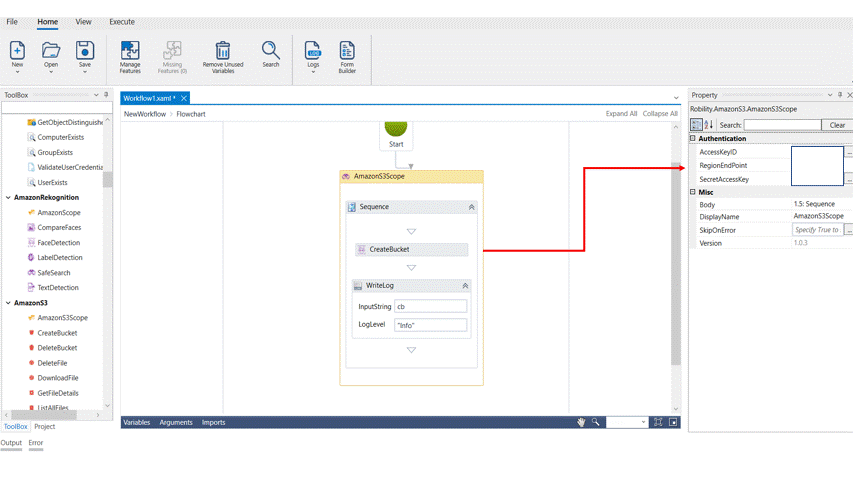Switch to the Execute menu tab
This screenshot has height=480, width=853.
(122, 21)
